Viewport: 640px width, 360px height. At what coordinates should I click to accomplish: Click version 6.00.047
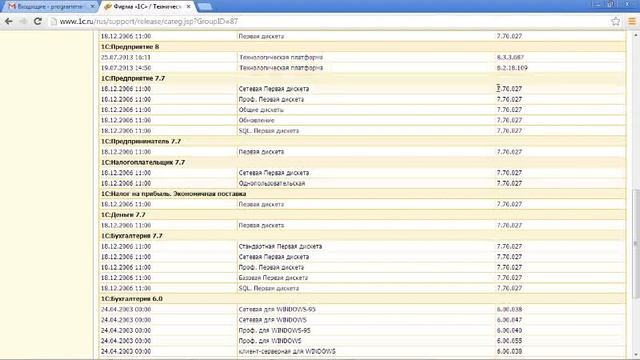509,320
